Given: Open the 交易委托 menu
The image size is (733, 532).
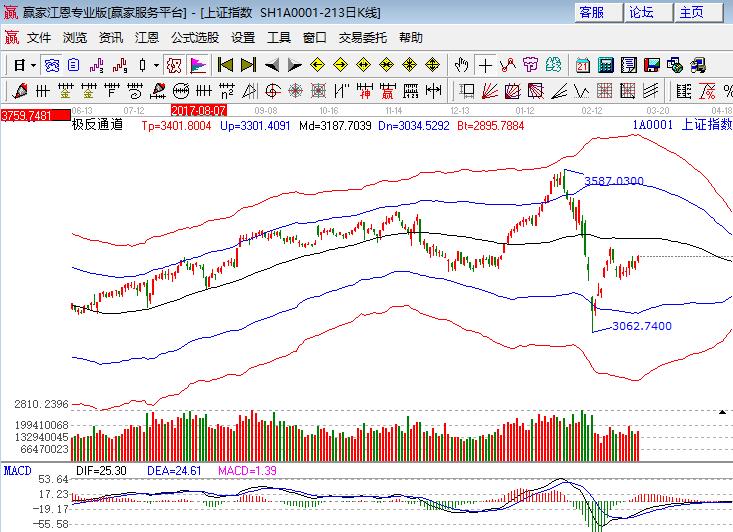Looking at the screenshot, I should click(362, 38).
